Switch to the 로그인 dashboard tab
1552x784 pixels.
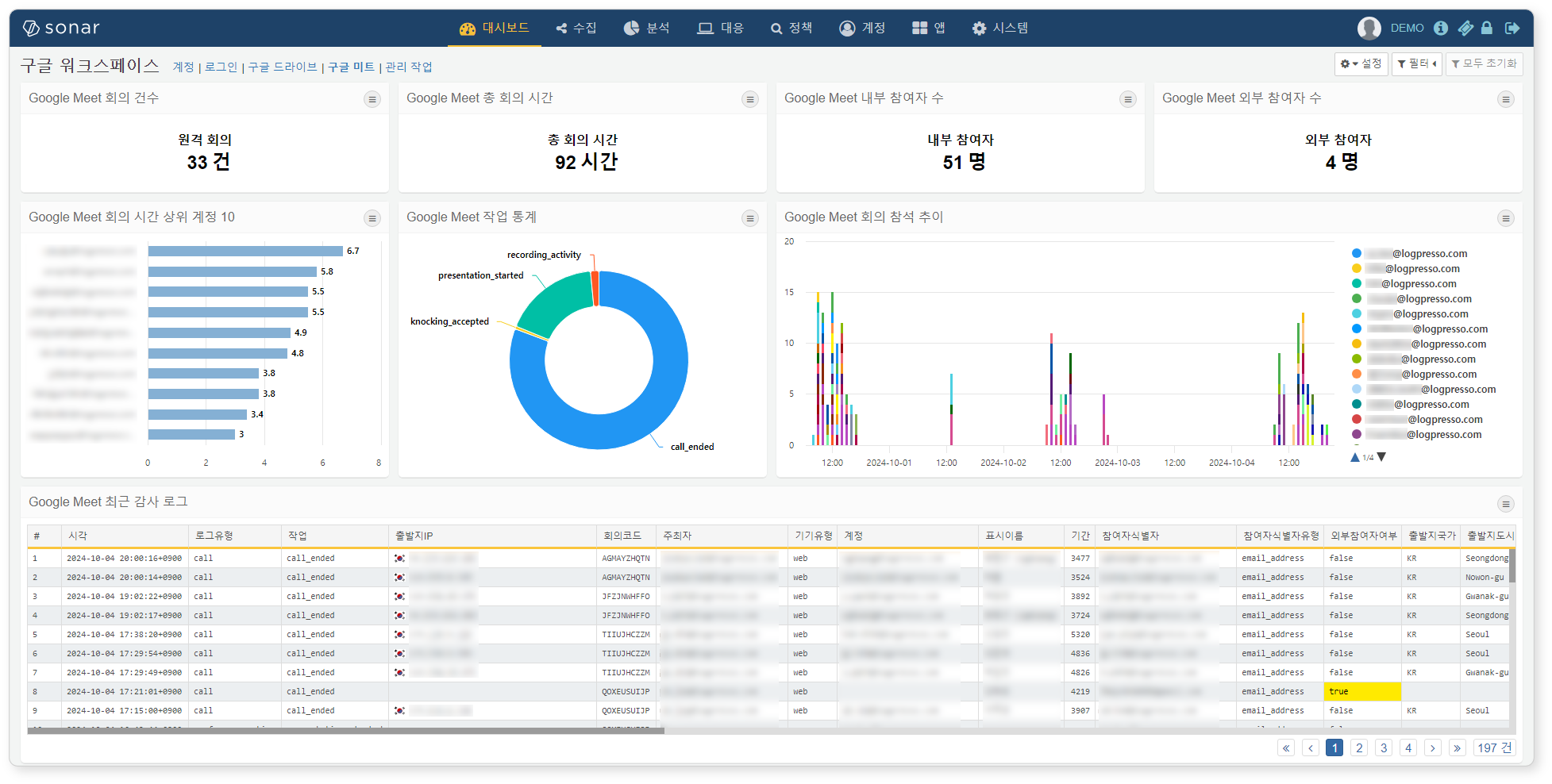coord(221,67)
